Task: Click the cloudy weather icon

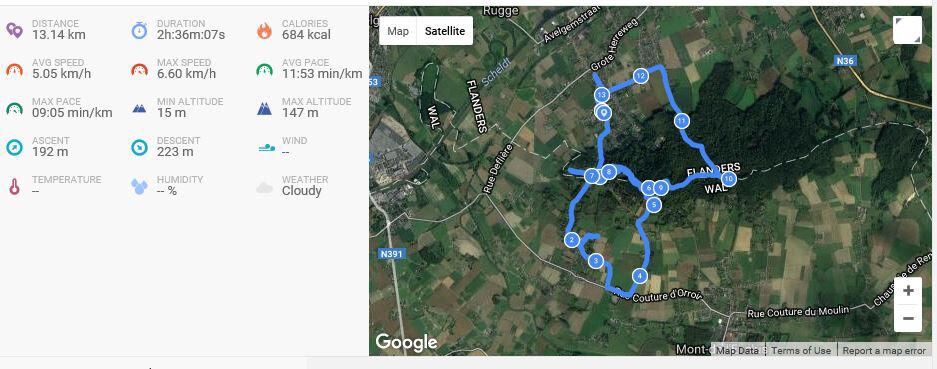Action: 264,188
